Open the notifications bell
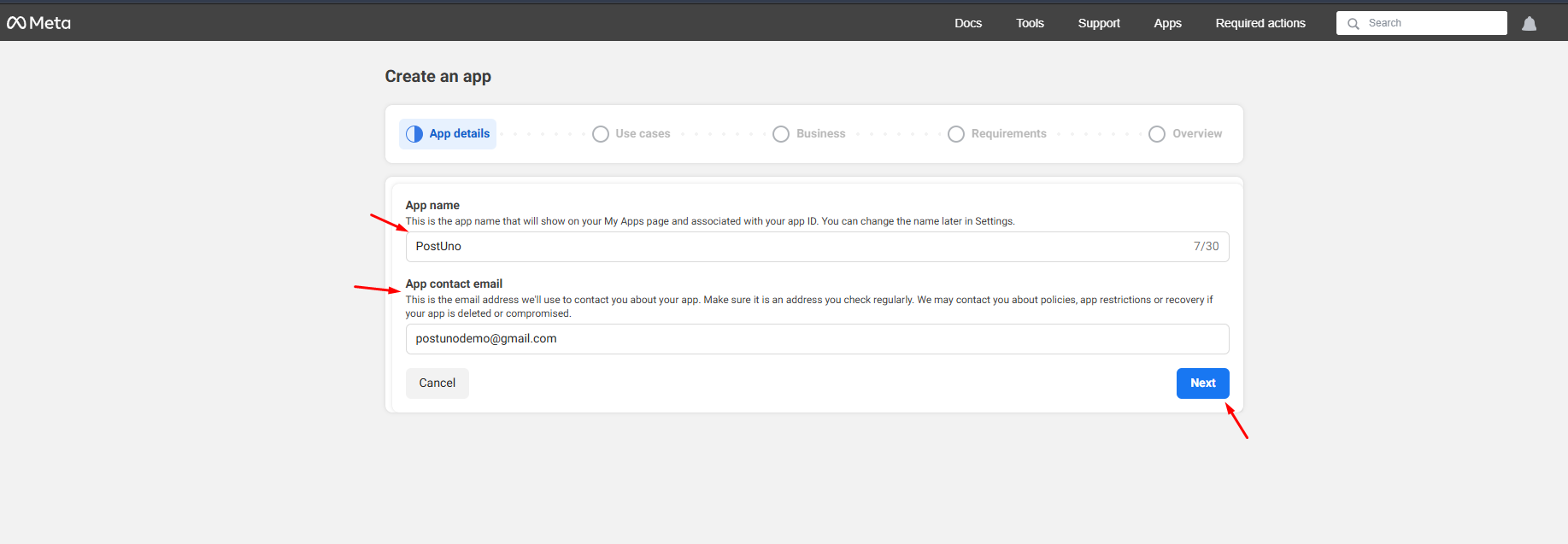This screenshot has height=544, width=1568. tap(1529, 24)
